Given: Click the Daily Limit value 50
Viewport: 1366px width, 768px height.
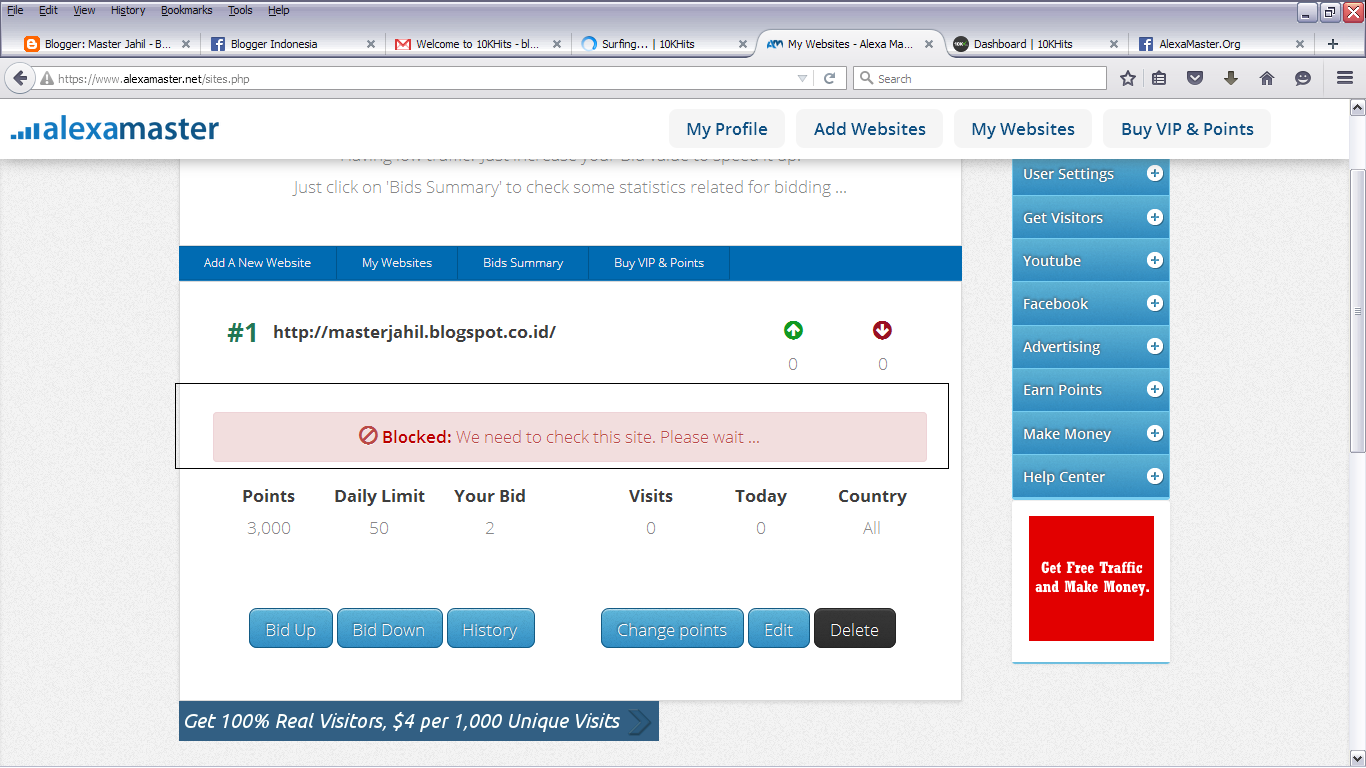Looking at the screenshot, I should 379,528.
